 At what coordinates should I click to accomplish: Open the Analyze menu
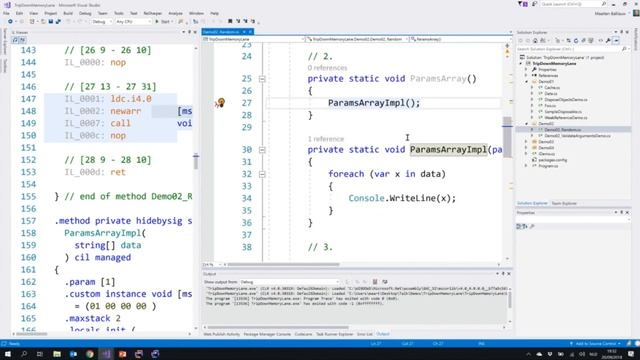[x=176, y=13]
